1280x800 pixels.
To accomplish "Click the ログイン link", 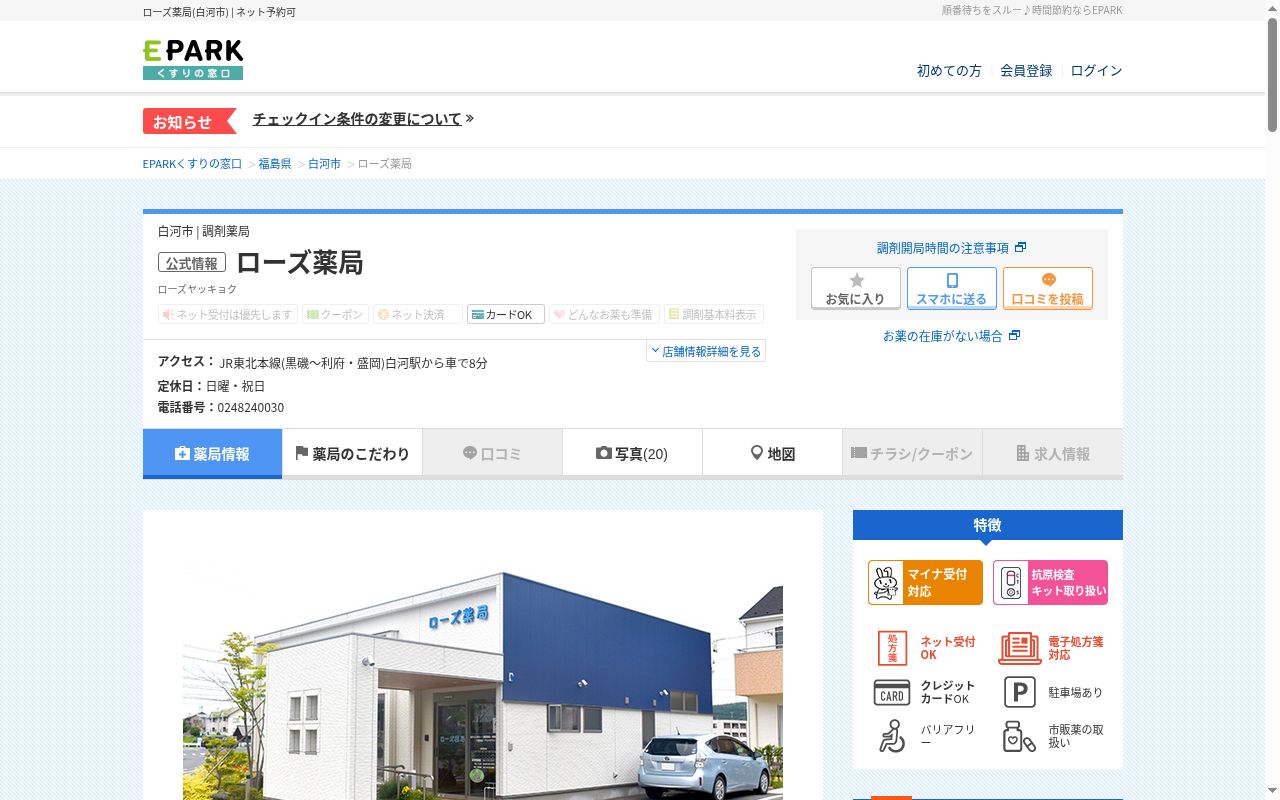I will 1096,71.
